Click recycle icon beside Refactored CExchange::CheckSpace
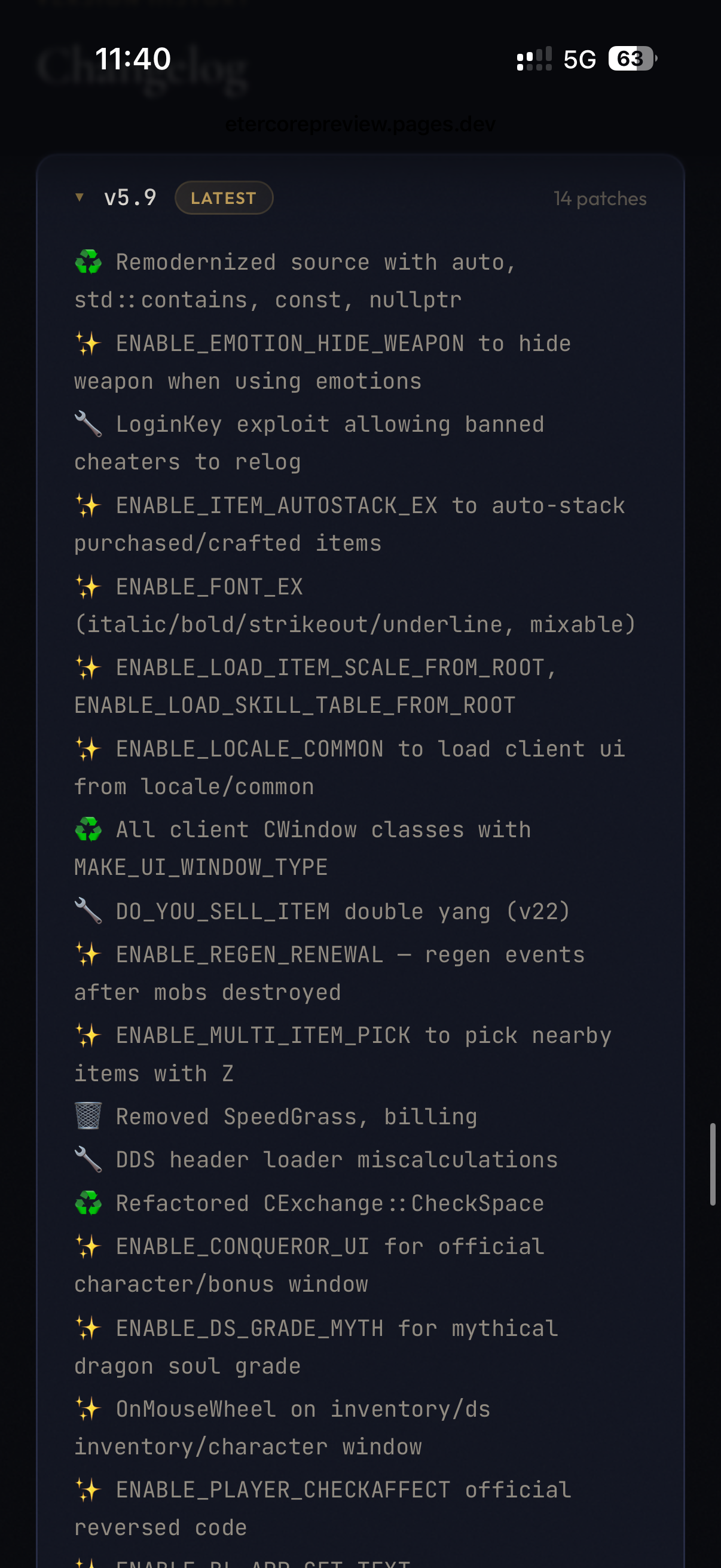 (88, 1203)
